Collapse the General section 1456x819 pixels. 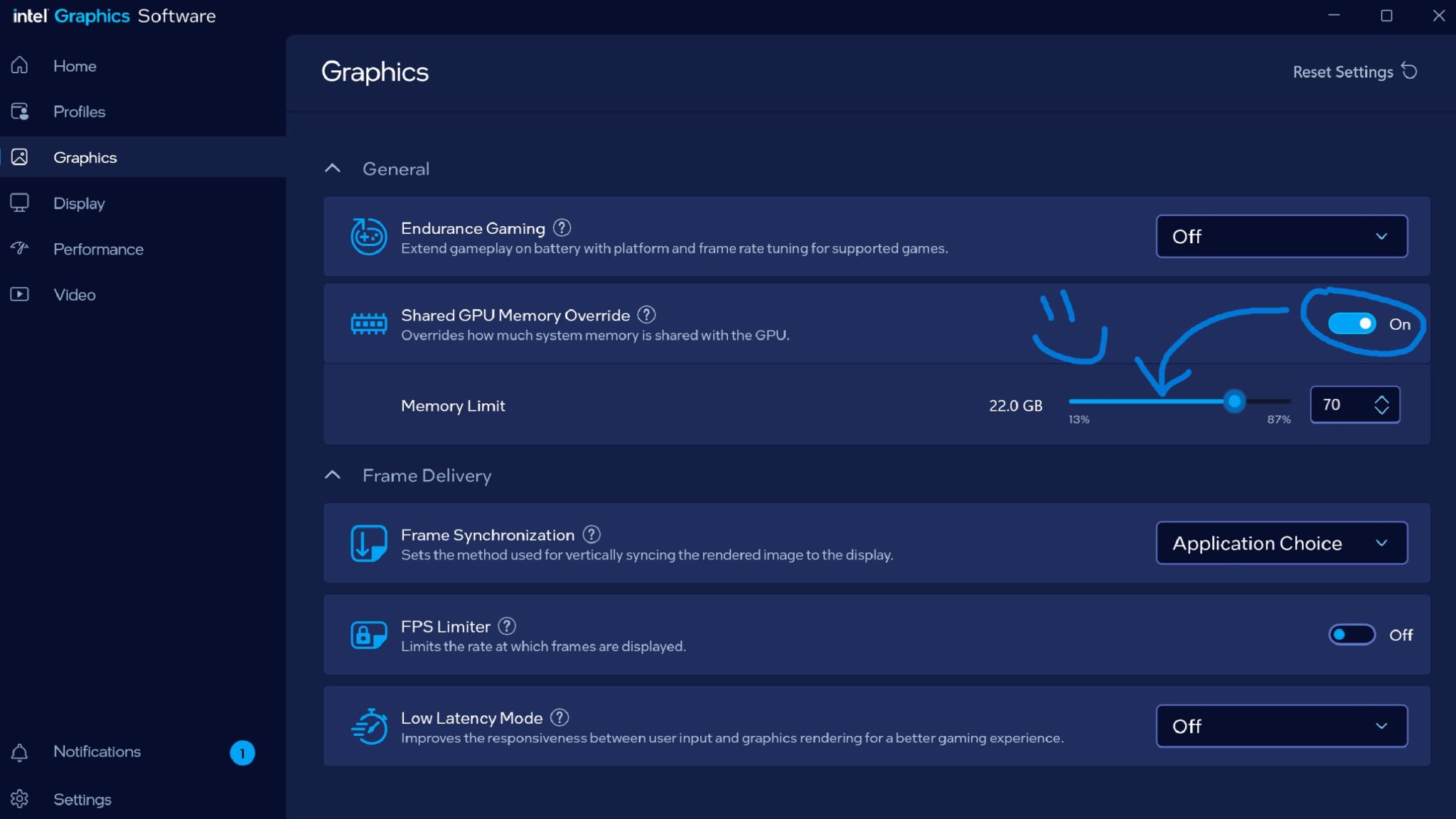(x=333, y=168)
